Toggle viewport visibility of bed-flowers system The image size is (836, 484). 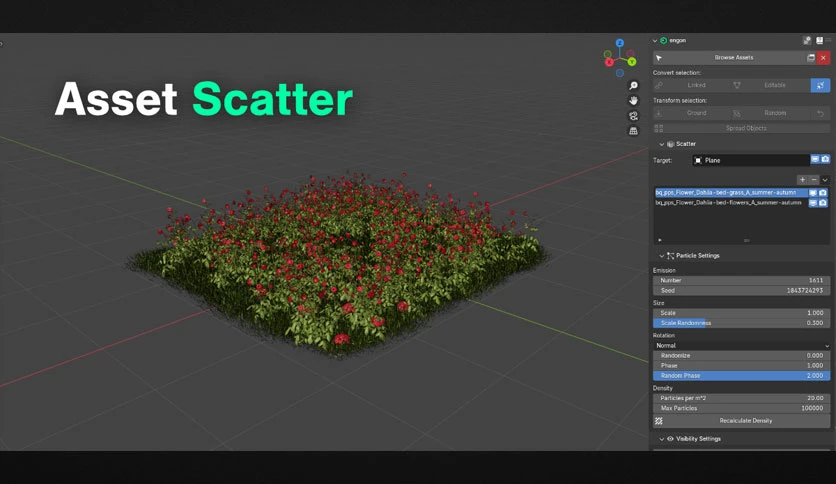point(813,203)
